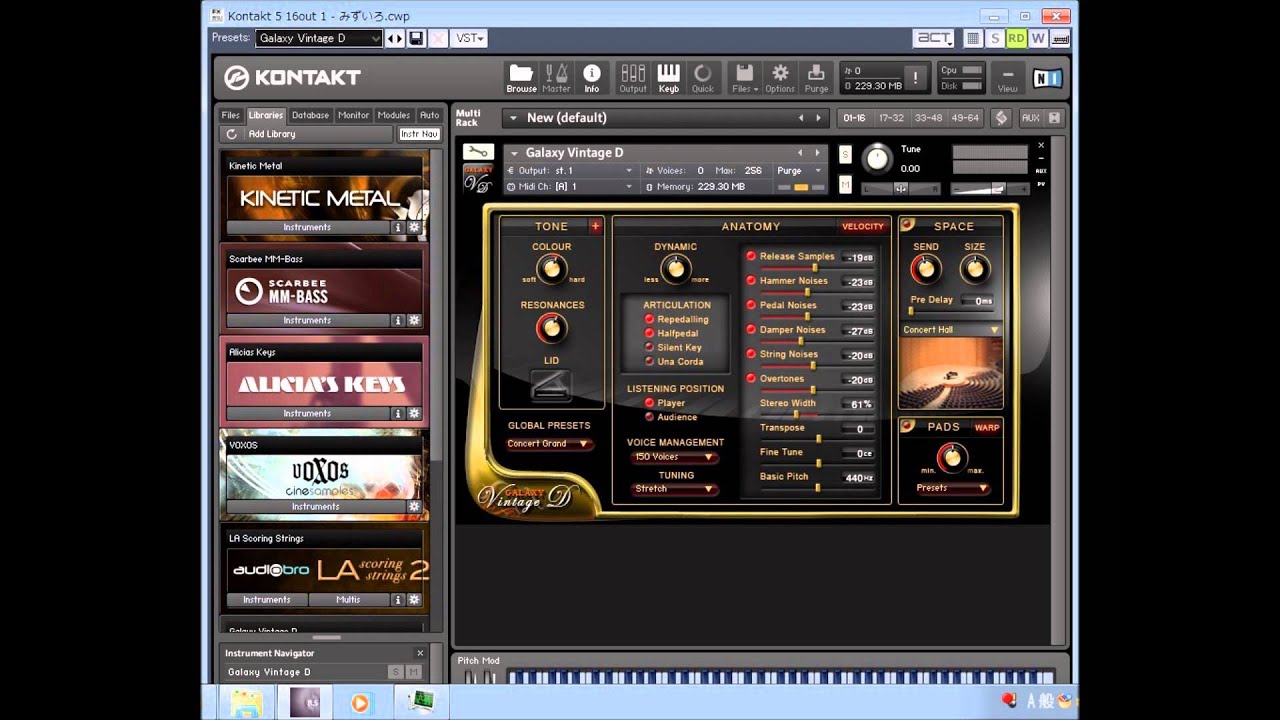
Task: Toggle the Overtones LED
Action: 751,379
